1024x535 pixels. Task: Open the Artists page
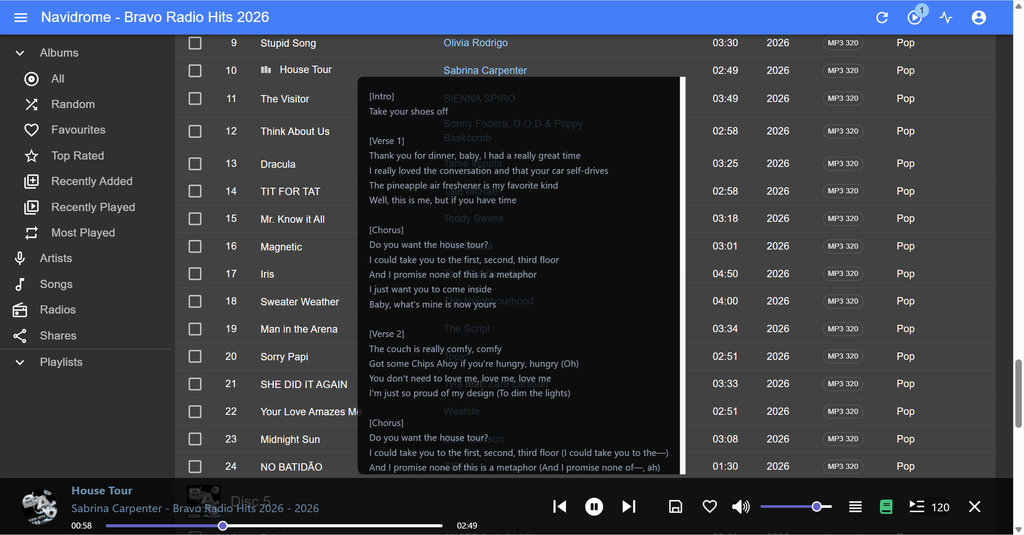pos(56,259)
